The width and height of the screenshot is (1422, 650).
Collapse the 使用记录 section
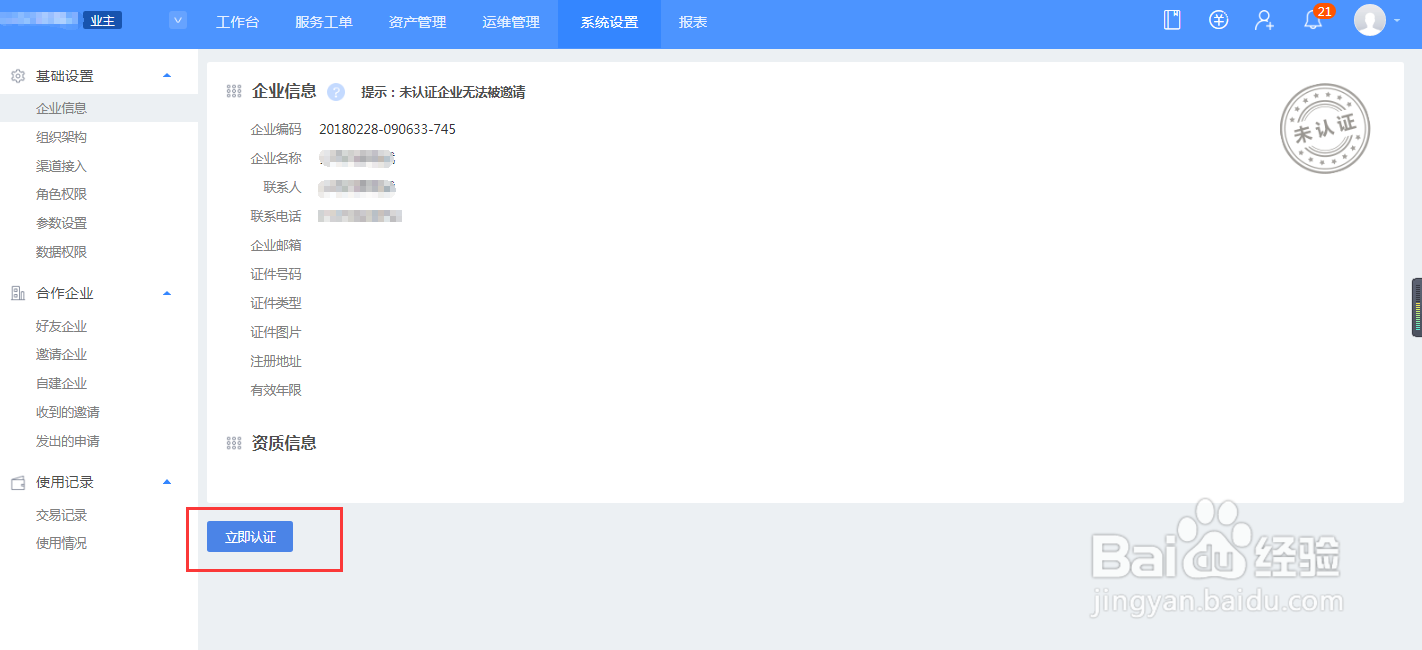point(167,482)
